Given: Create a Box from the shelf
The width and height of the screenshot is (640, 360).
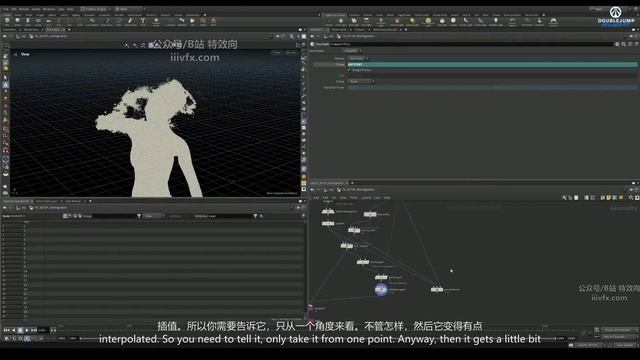Looking at the screenshot, I should tap(7, 21).
